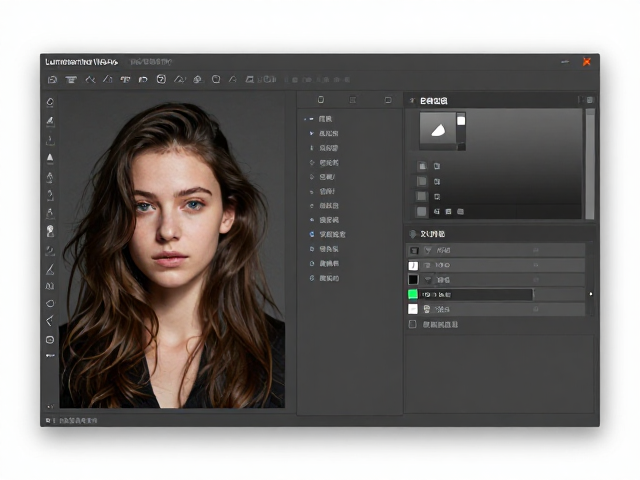Click the small white swatch beside the preview thumbnail
Screen dimensions: 640x480
(x=461, y=120)
